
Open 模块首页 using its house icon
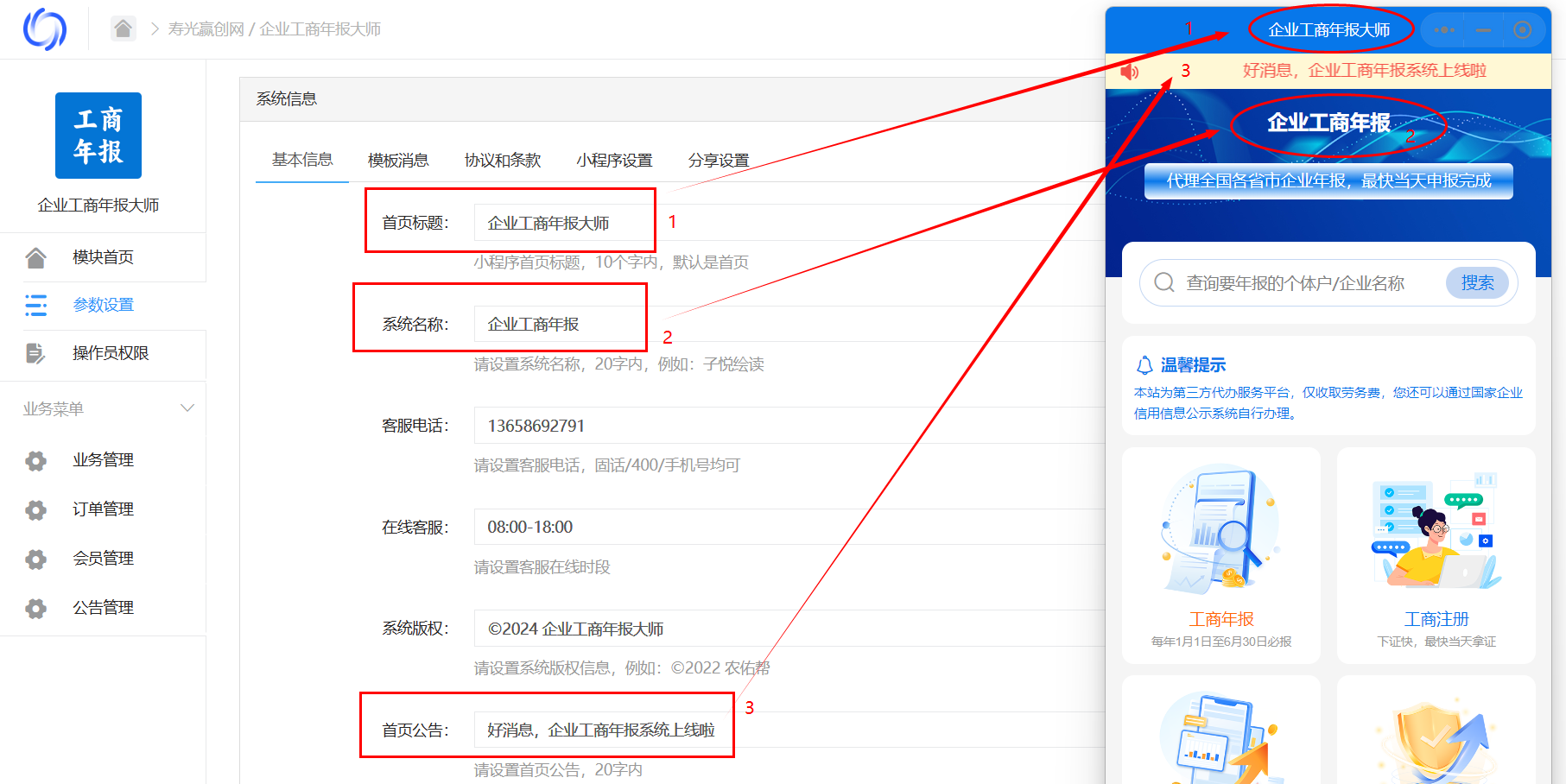click(35, 257)
